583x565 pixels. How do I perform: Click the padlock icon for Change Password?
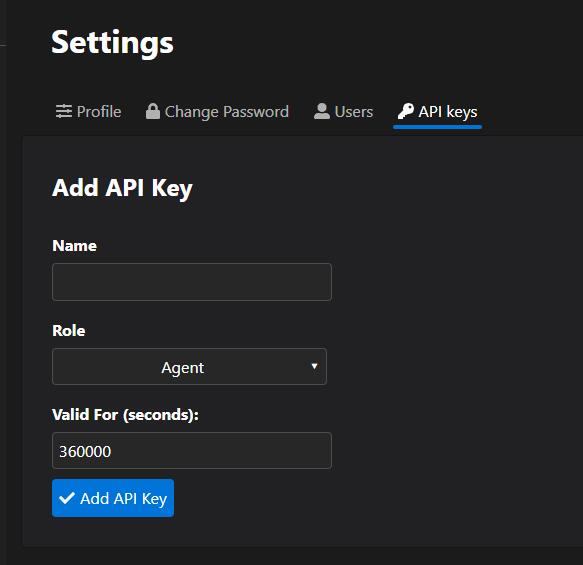tap(152, 111)
